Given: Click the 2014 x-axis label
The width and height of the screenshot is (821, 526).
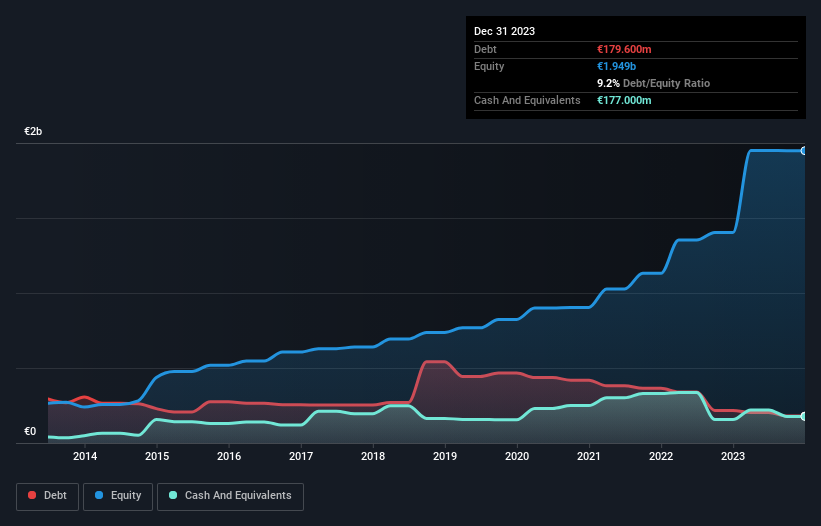Looking at the screenshot, I should tap(85, 456).
